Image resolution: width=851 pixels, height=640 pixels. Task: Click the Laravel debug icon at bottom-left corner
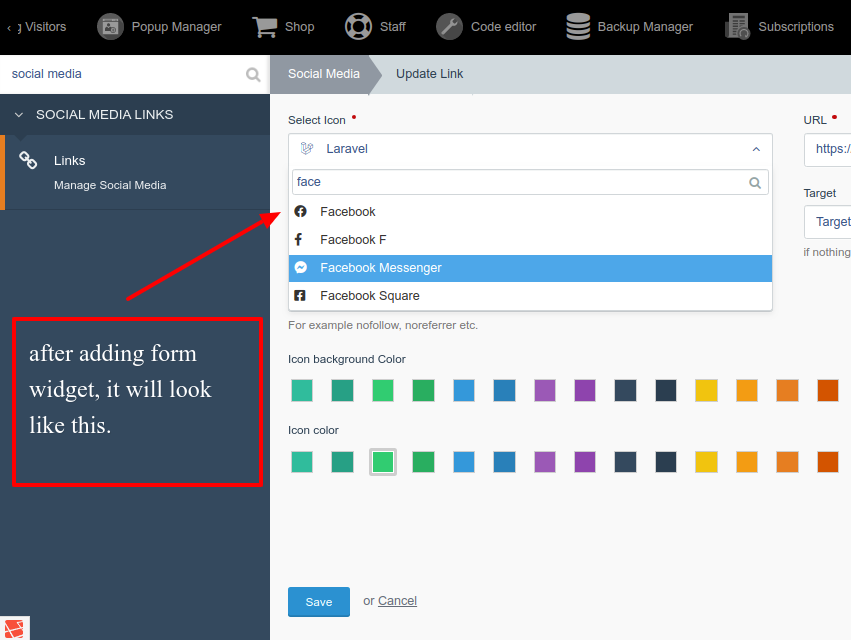[x=14, y=629]
